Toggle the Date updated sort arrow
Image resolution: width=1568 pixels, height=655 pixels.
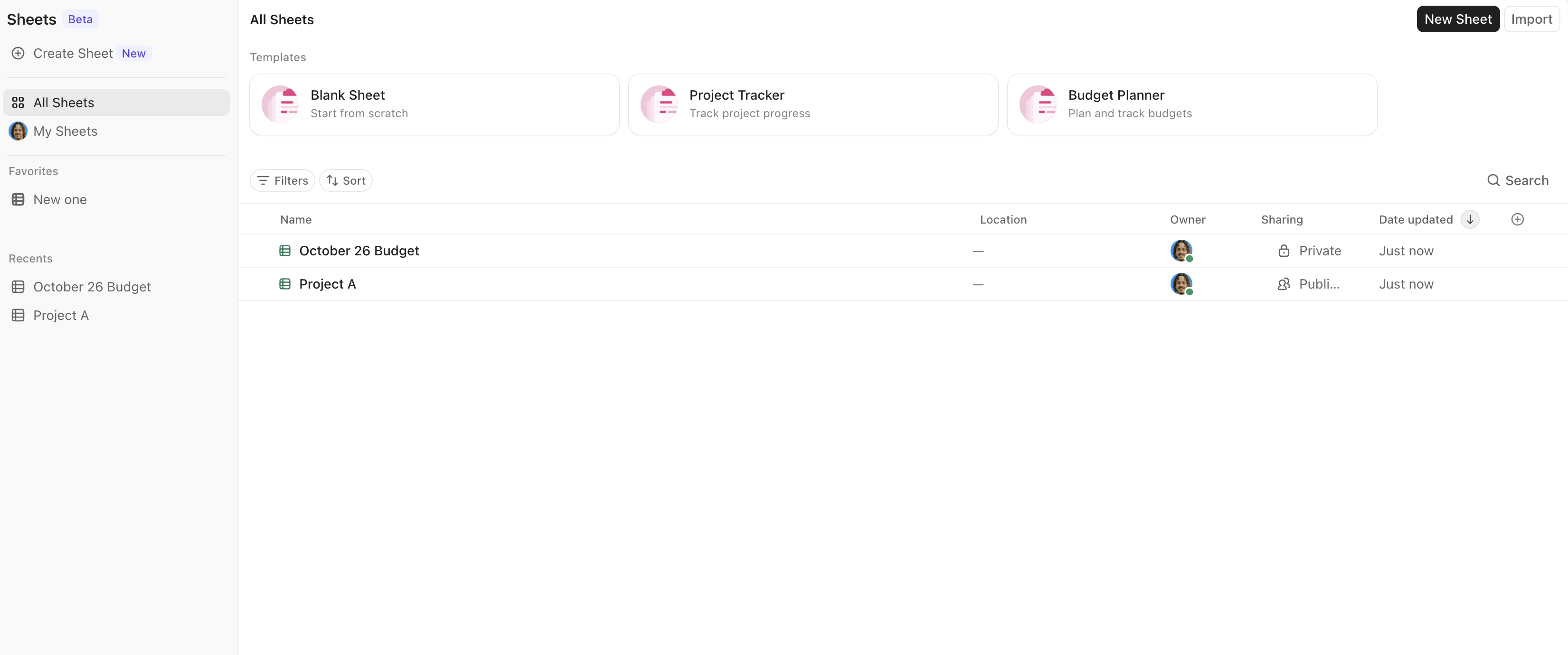pos(1470,220)
